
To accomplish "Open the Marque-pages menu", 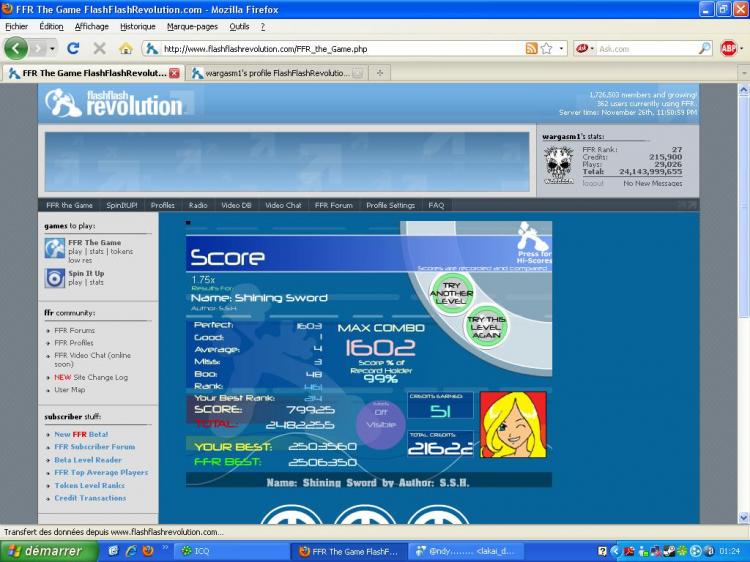I will click(193, 26).
